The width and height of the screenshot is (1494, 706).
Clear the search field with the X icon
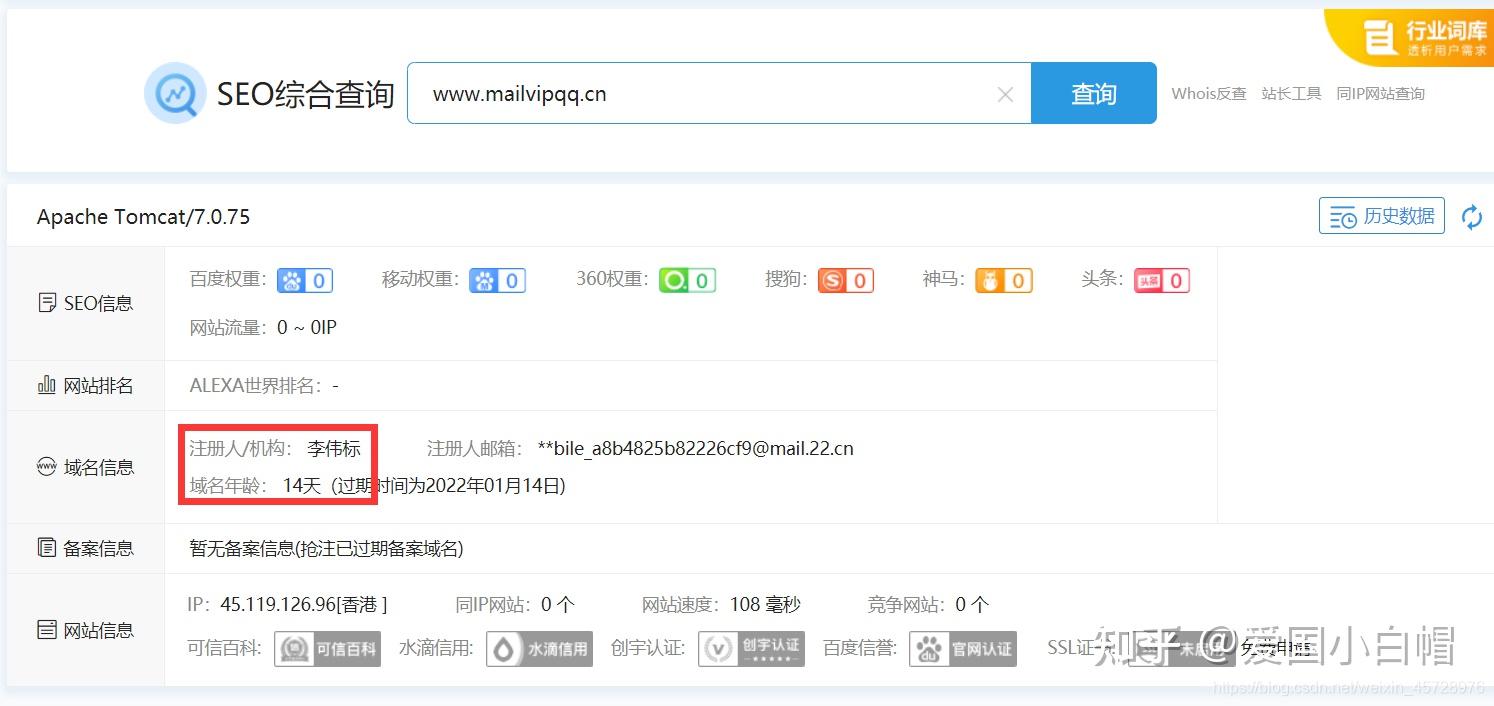1006,94
